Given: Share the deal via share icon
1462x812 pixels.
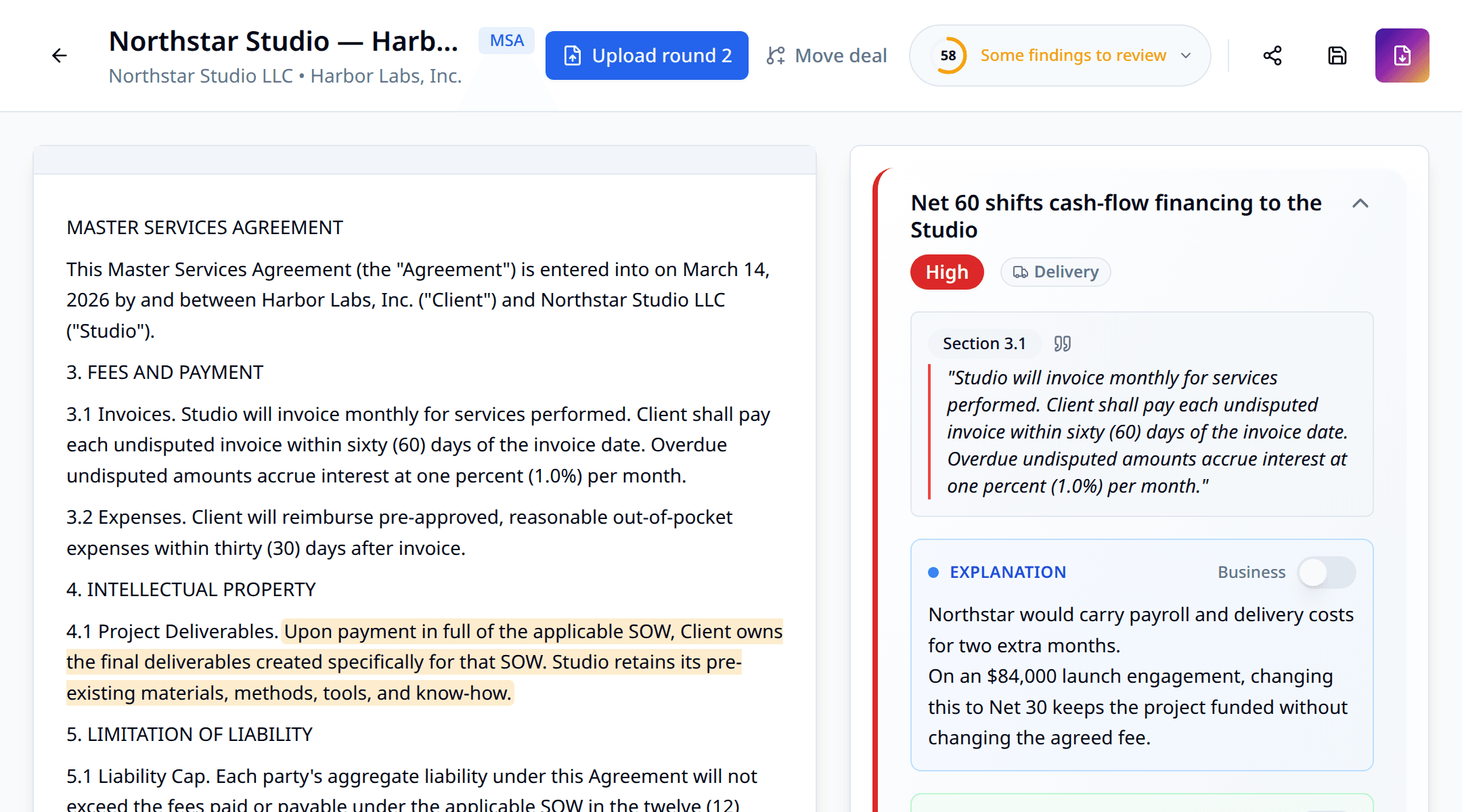Looking at the screenshot, I should click(1272, 55).
